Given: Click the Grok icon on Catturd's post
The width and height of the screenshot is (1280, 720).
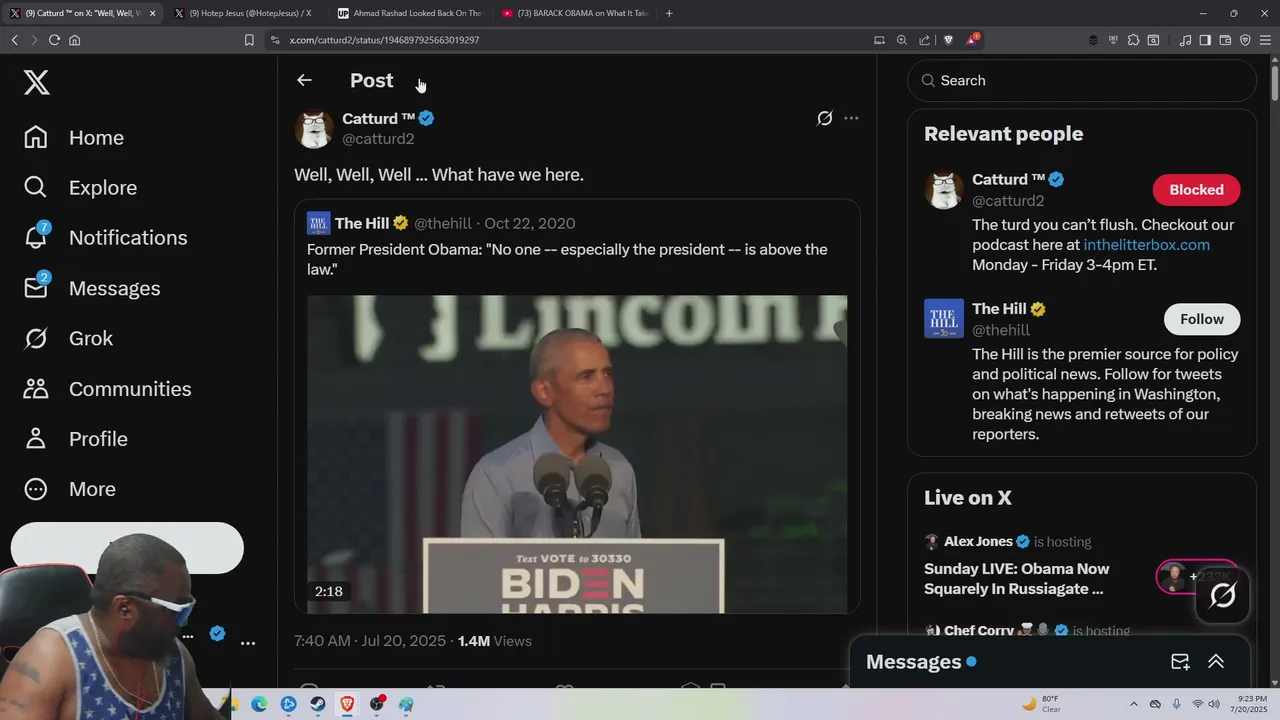Looking at the screenshot, I should tap(824, 118).
